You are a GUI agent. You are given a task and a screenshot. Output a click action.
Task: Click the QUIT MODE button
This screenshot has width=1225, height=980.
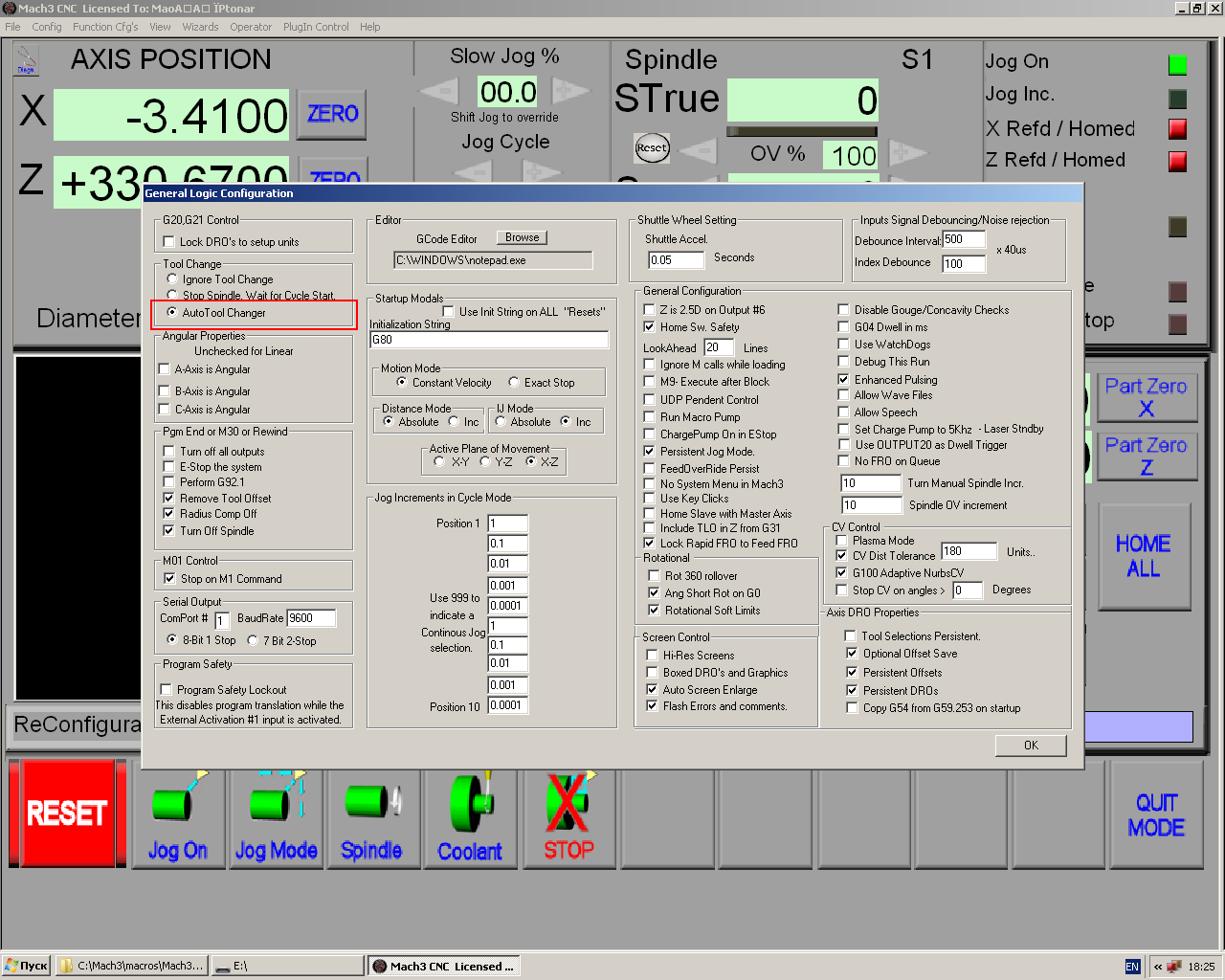pyautogui.click(x=1156, y=814)
